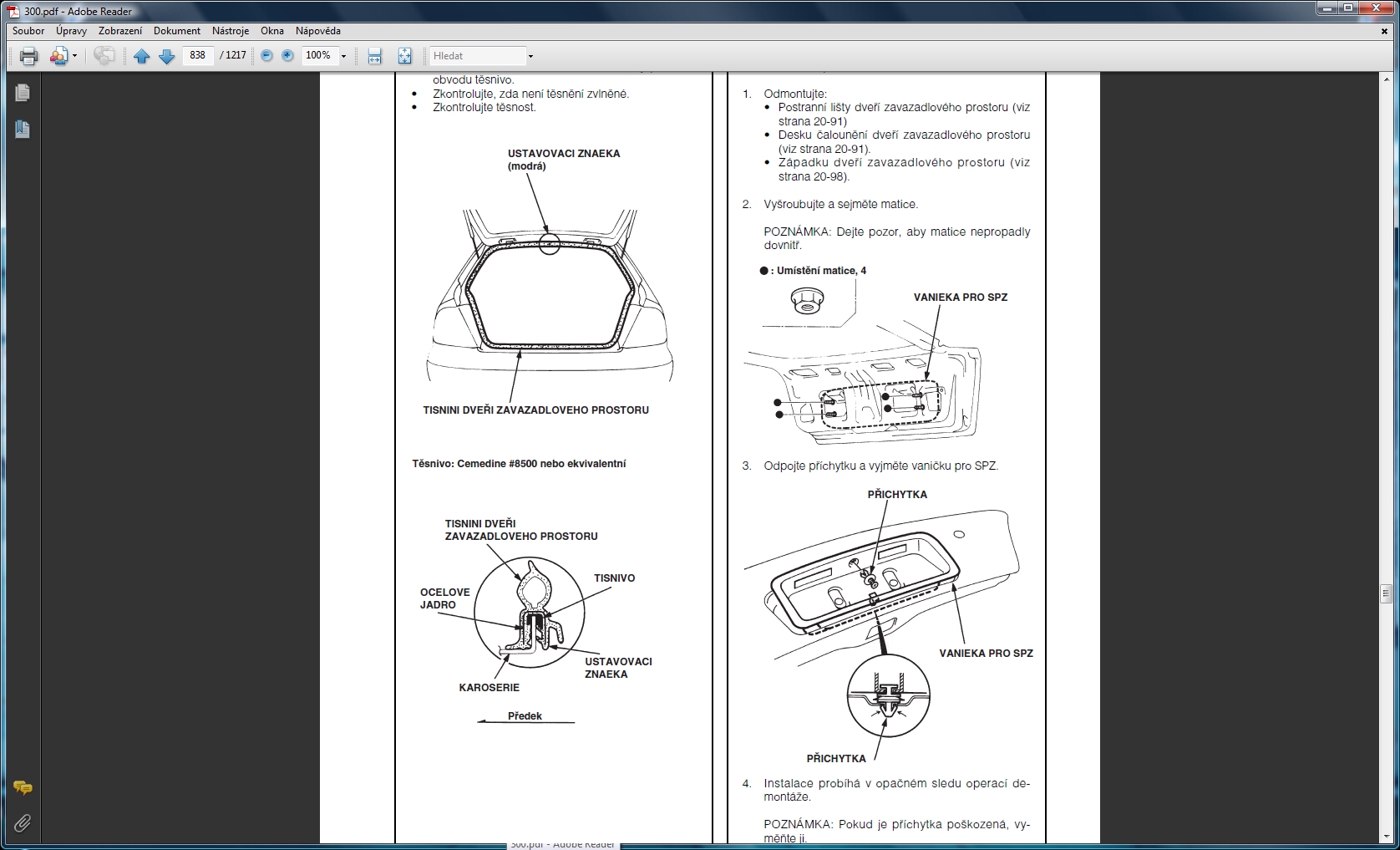The height and width of the screenshot is (850, 1400).
Task: Open the Soubor menu
Action: [x=28, y=31]
